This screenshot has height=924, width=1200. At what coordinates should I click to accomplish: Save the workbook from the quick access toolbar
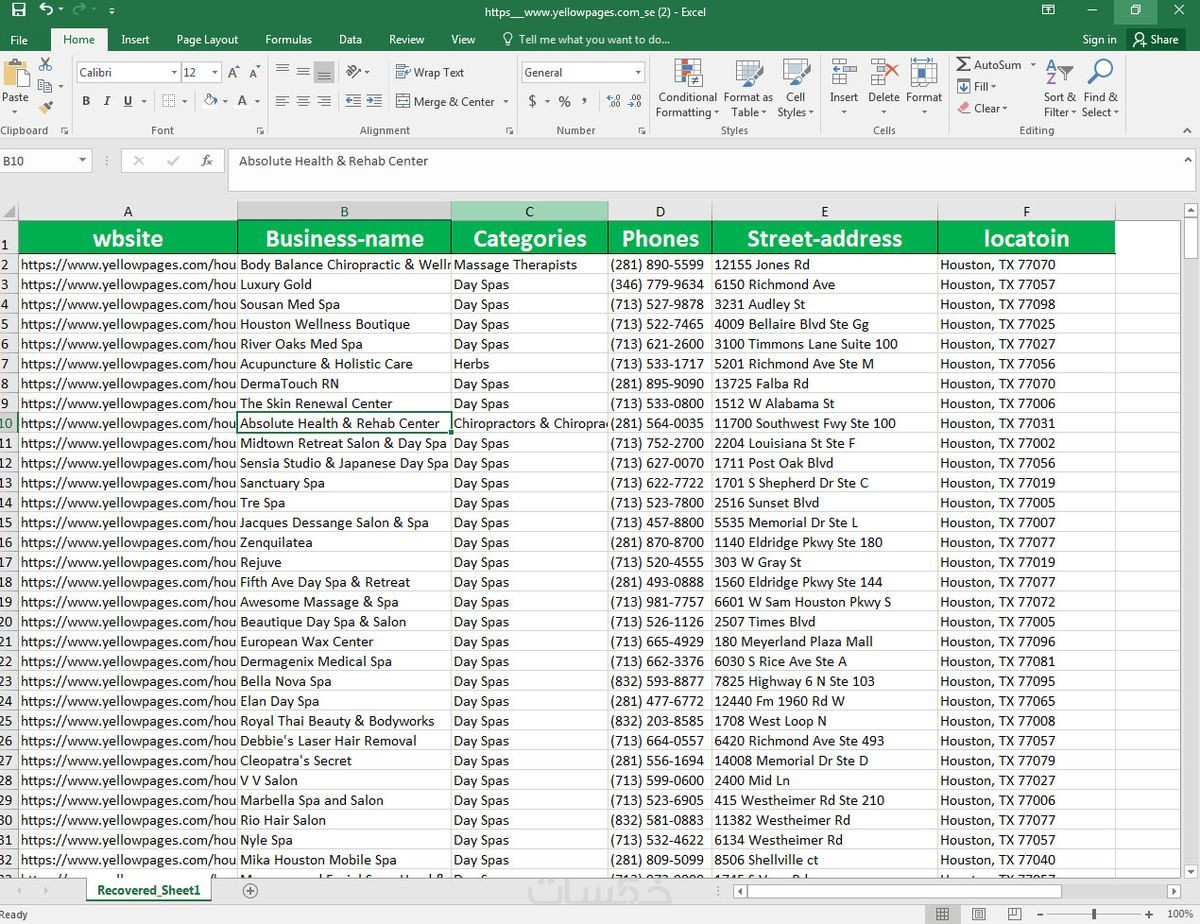(x=17, y=10)
